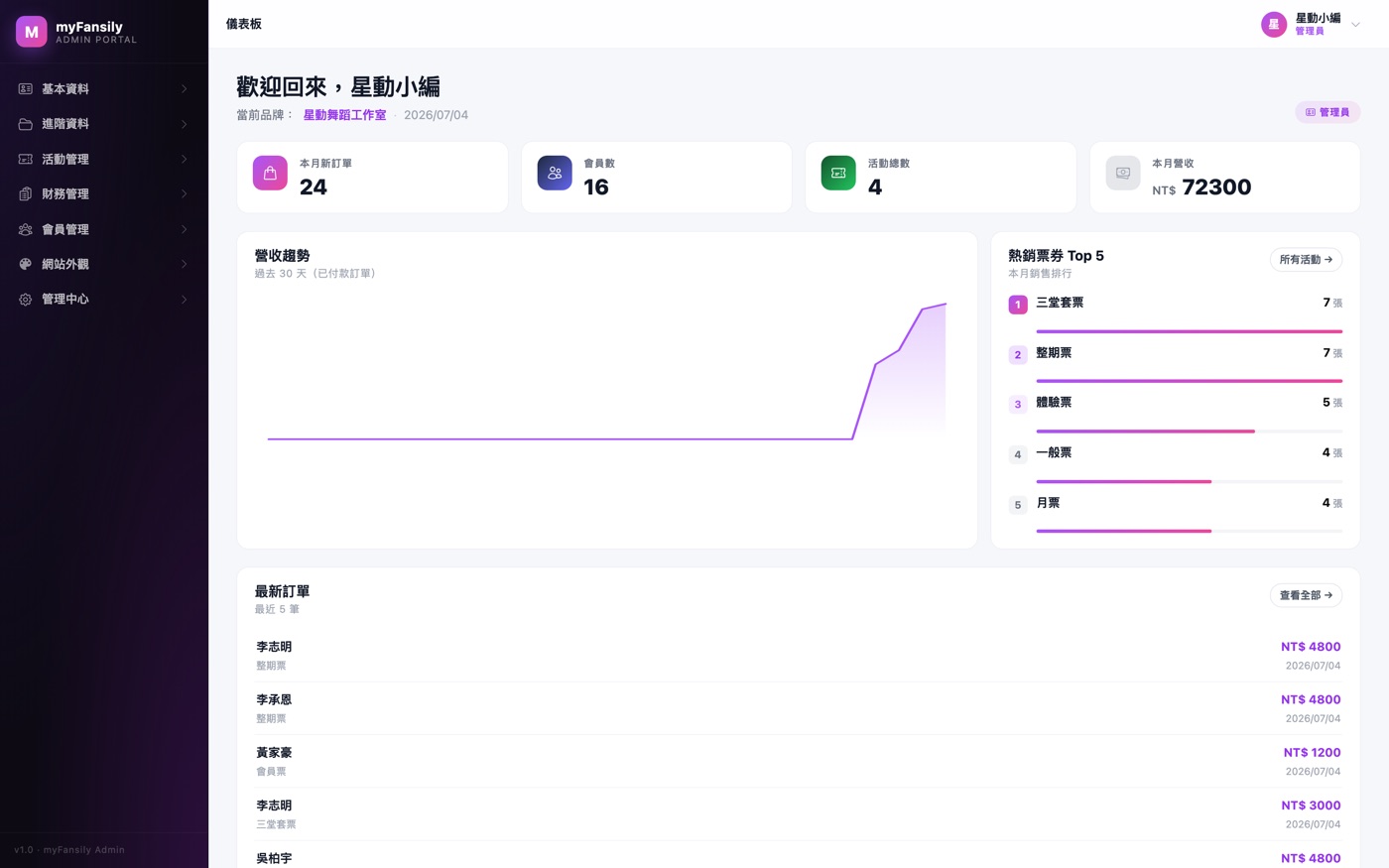Click rank 4 badge for 一般票
Screen dimensions: 1389x868
(1018, 455)
